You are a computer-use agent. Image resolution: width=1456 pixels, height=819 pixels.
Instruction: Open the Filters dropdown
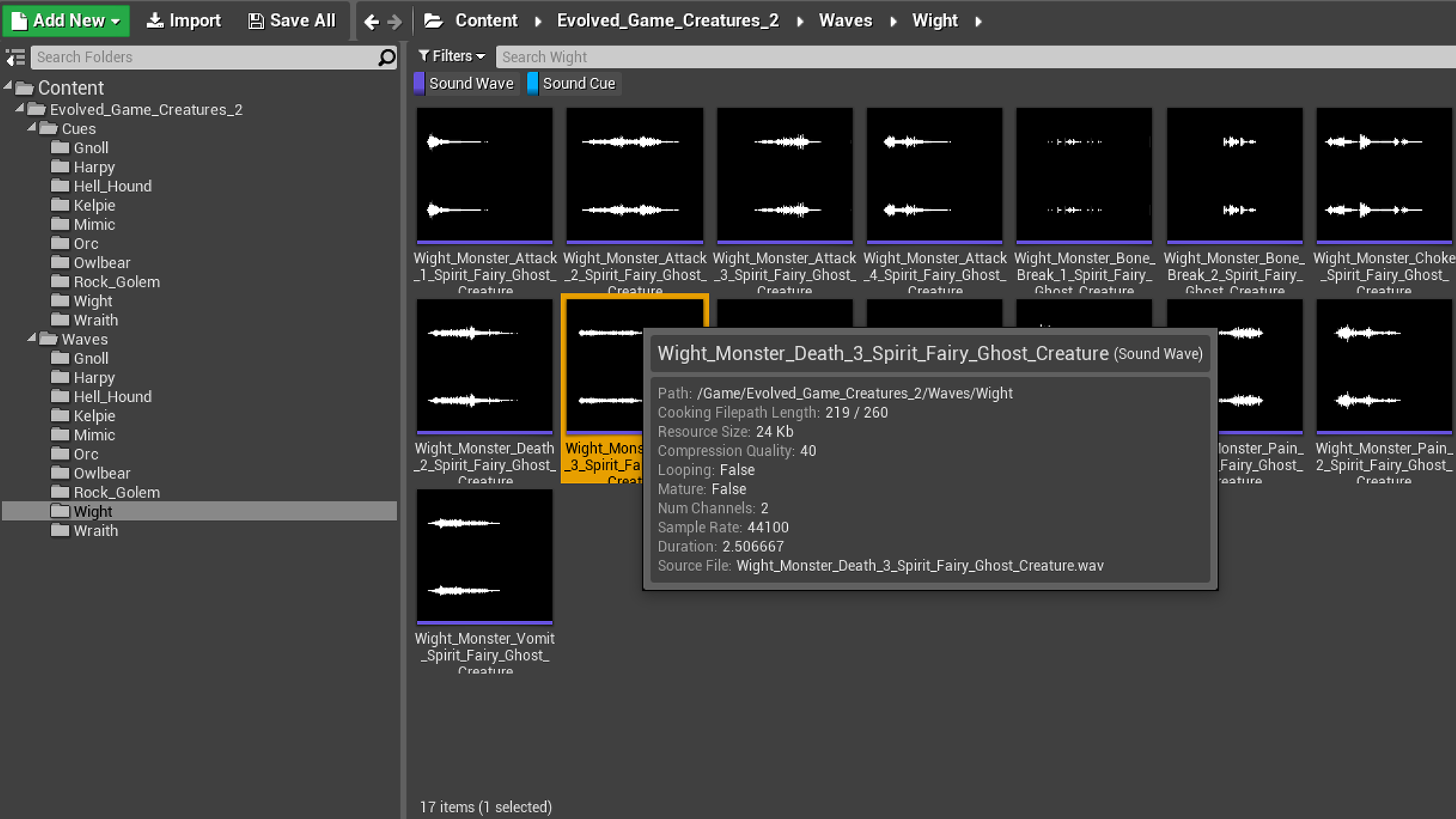452,56
